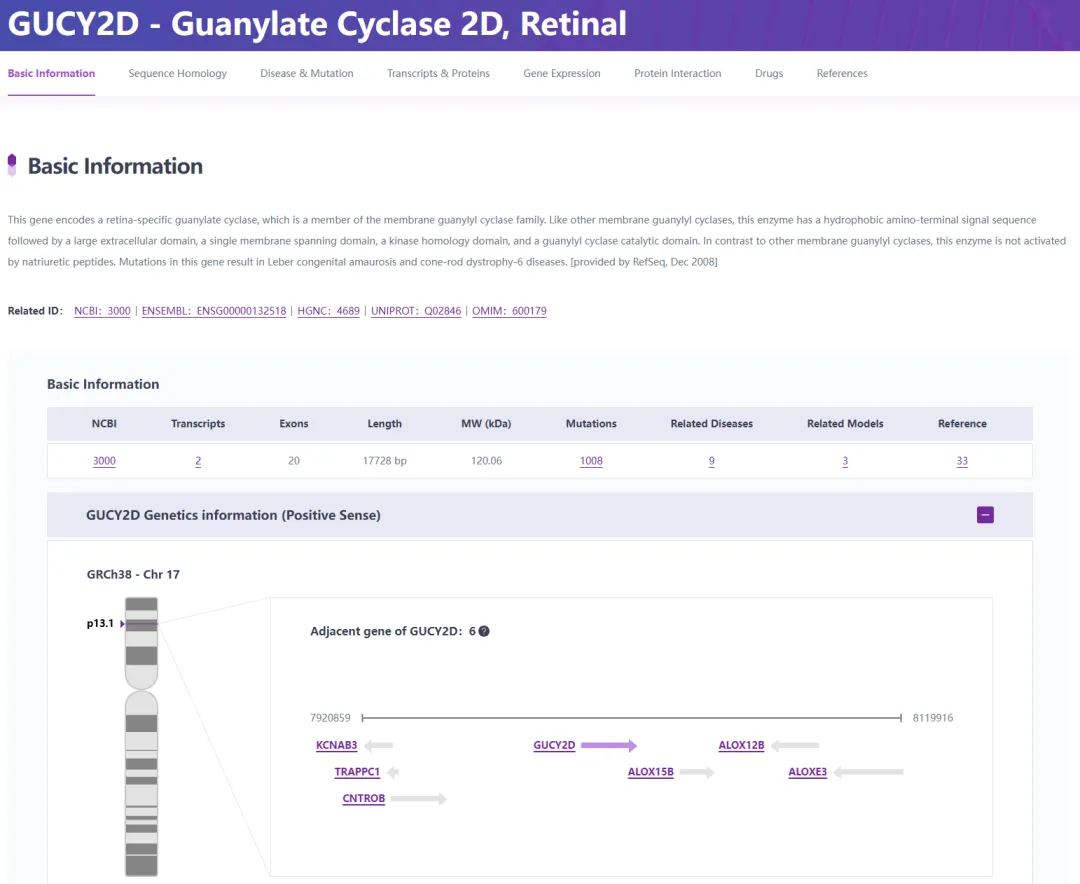This screenshot has height=884, width=1080.
Task: Open the ENSEMBL ENSG00000132518 link
Action: coord(214,311)
